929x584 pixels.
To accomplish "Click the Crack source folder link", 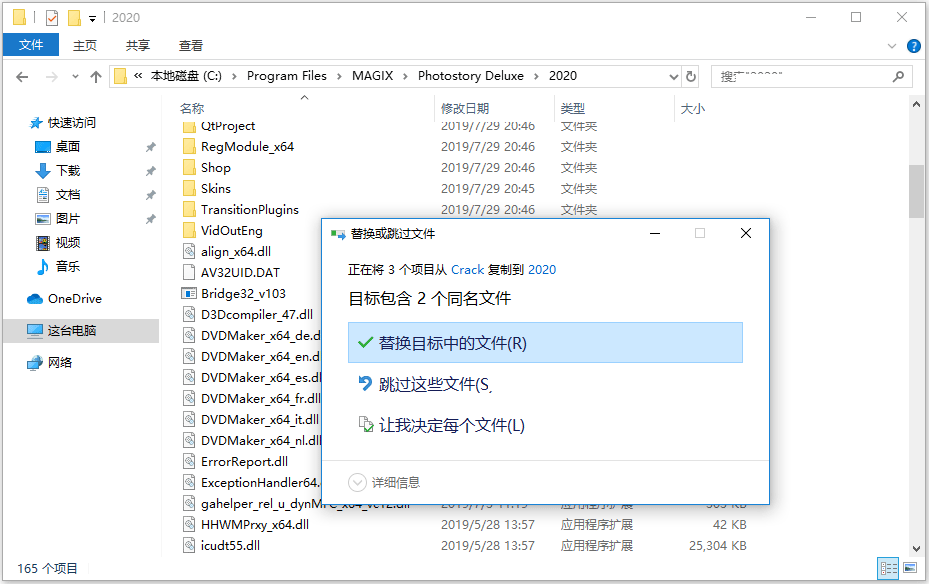I will point(467,269).
